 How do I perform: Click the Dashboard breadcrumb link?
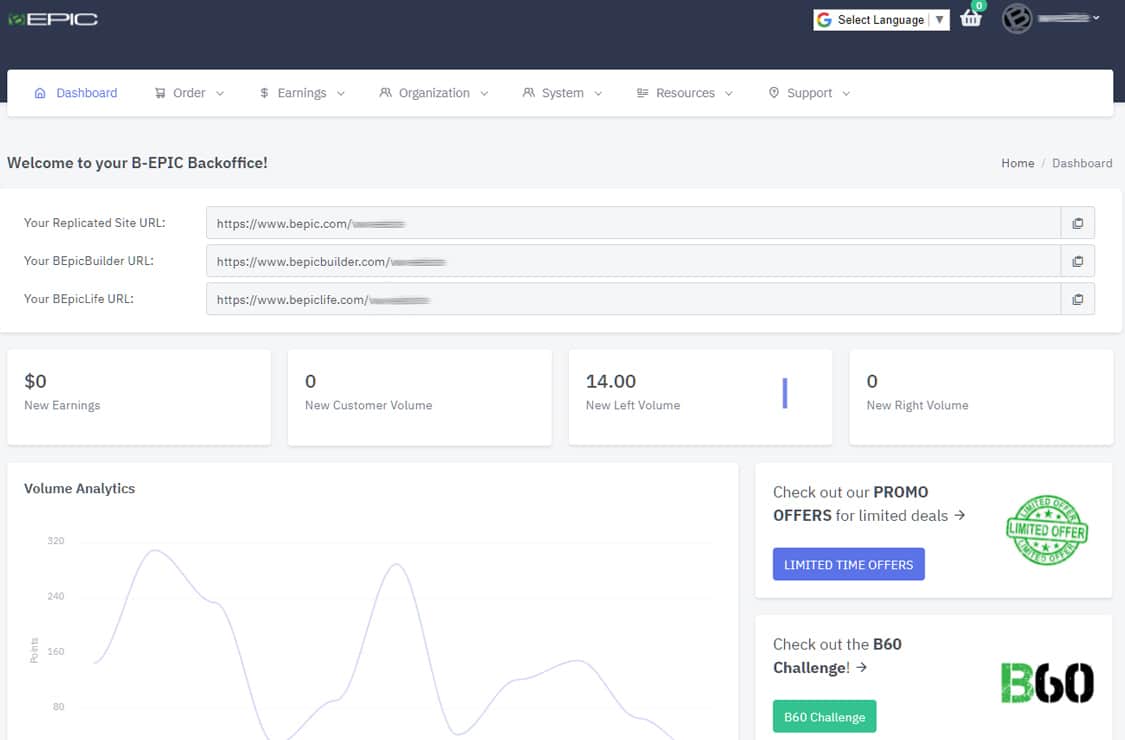click(x=1082, y=163)
